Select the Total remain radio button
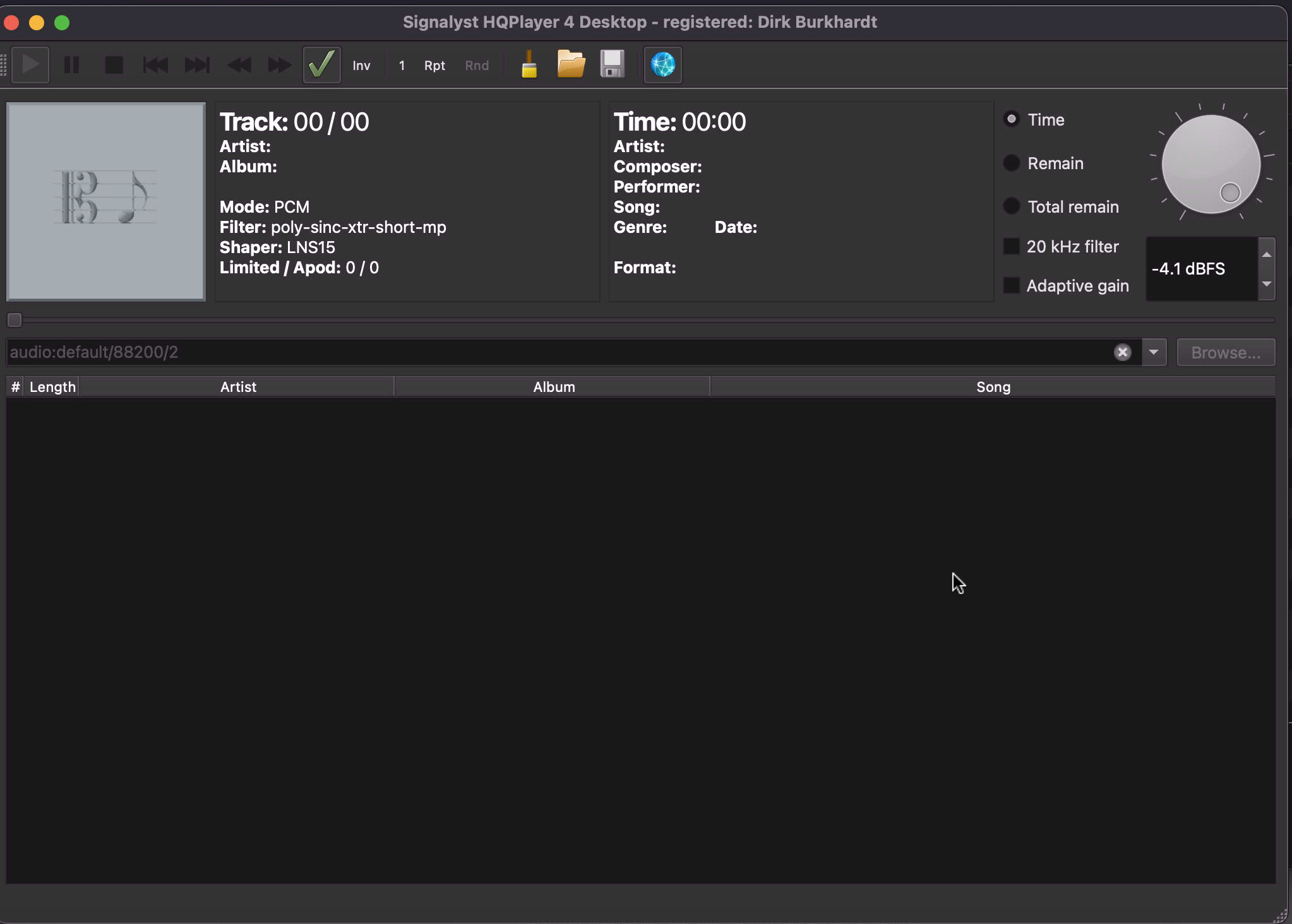The image size is (1292, 924). tap(1012, 206)
